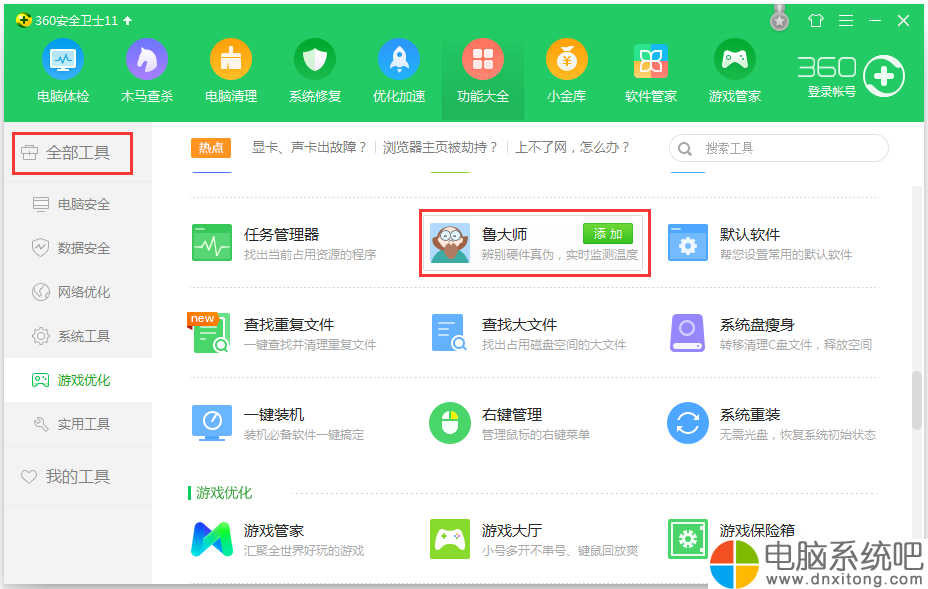Screen dimensions: 928x589
Task: Click the vertical scrollbar thumb of the tool list
Action: (917, 400)
